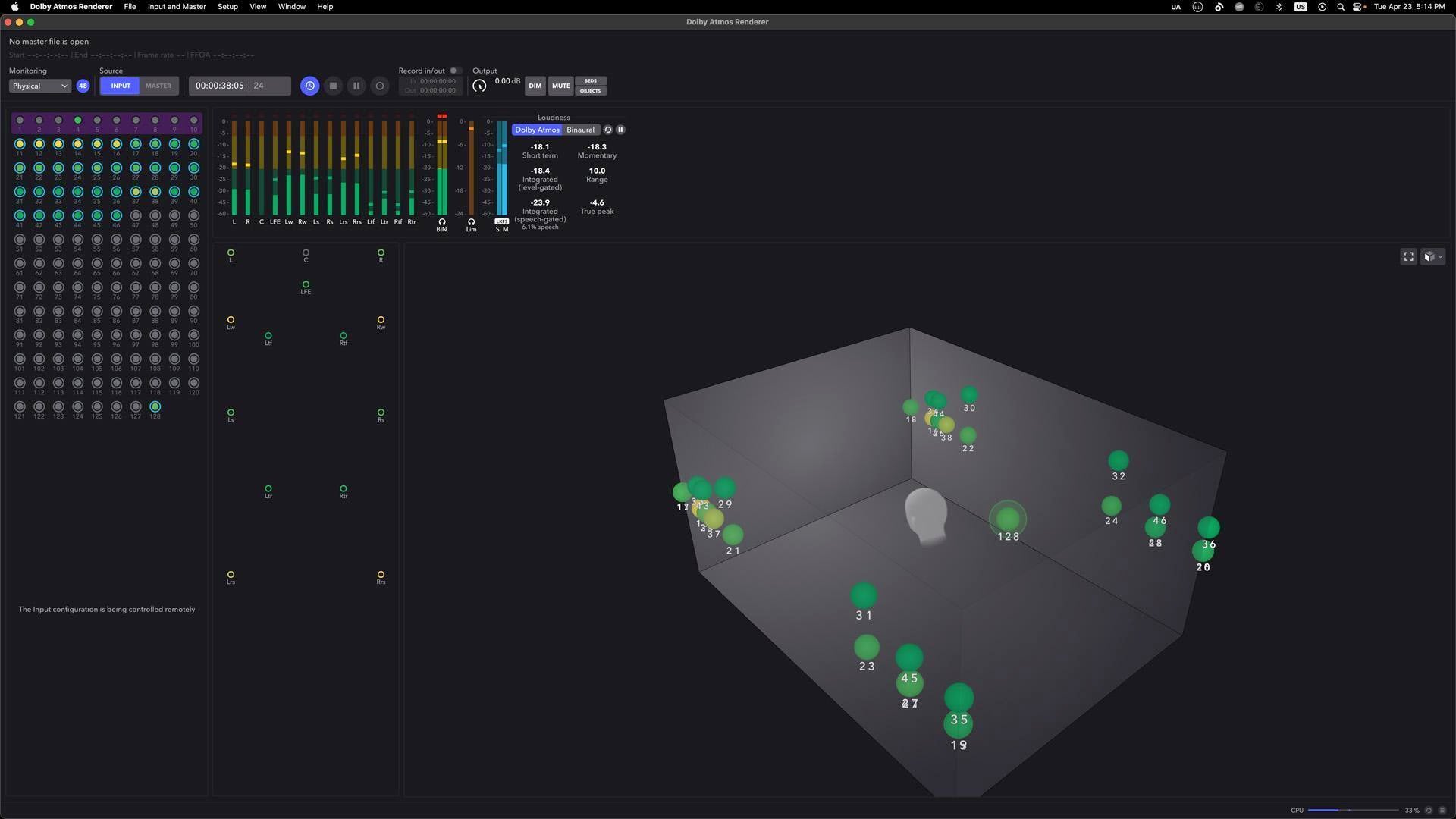Click the binaural headphone BIN meter icon
The width and height of the screenshot is (1456, 819).
pos(441,222)
